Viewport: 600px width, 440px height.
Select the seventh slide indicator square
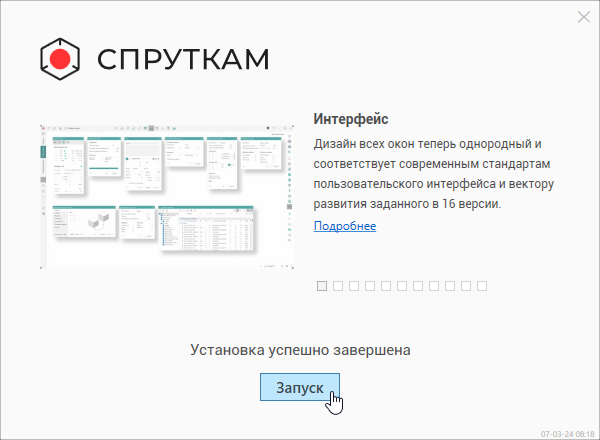418,286
